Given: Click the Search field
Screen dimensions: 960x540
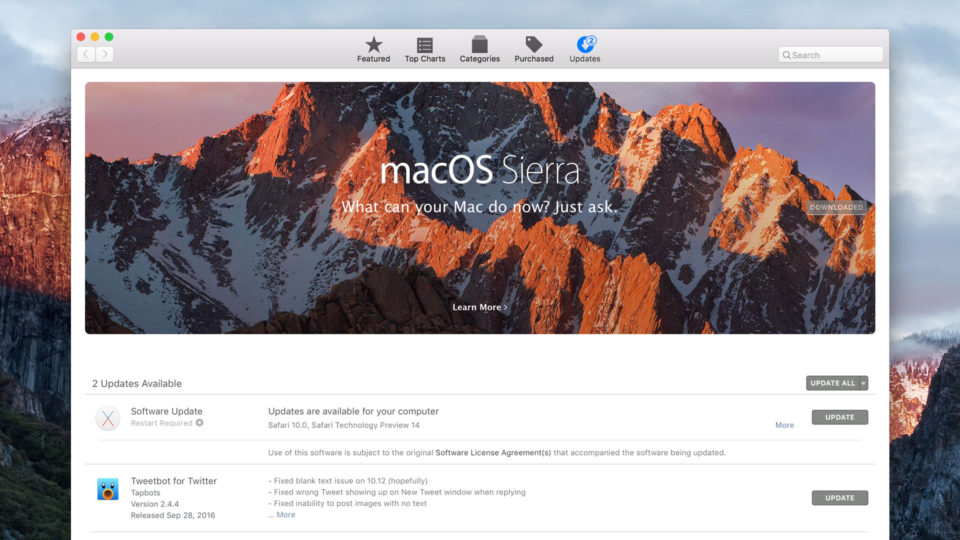Looking at the screenshot, I should (x=830, y=55).
